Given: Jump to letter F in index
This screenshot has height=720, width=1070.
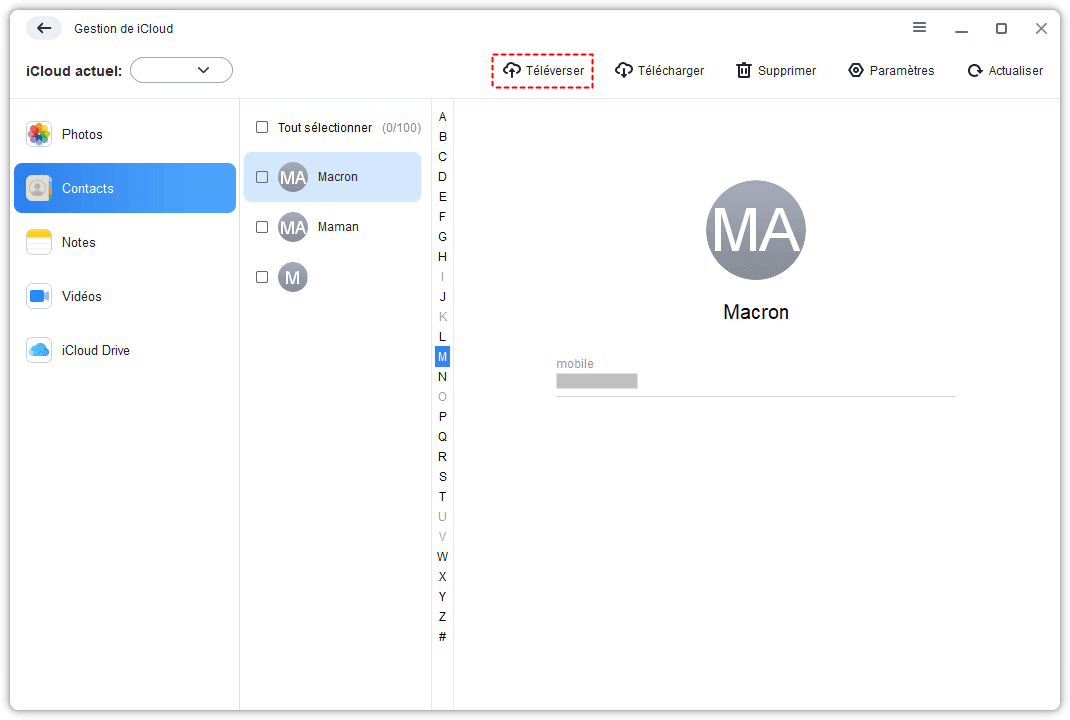Looking at the screenshot, I should (x=442, y=216).
